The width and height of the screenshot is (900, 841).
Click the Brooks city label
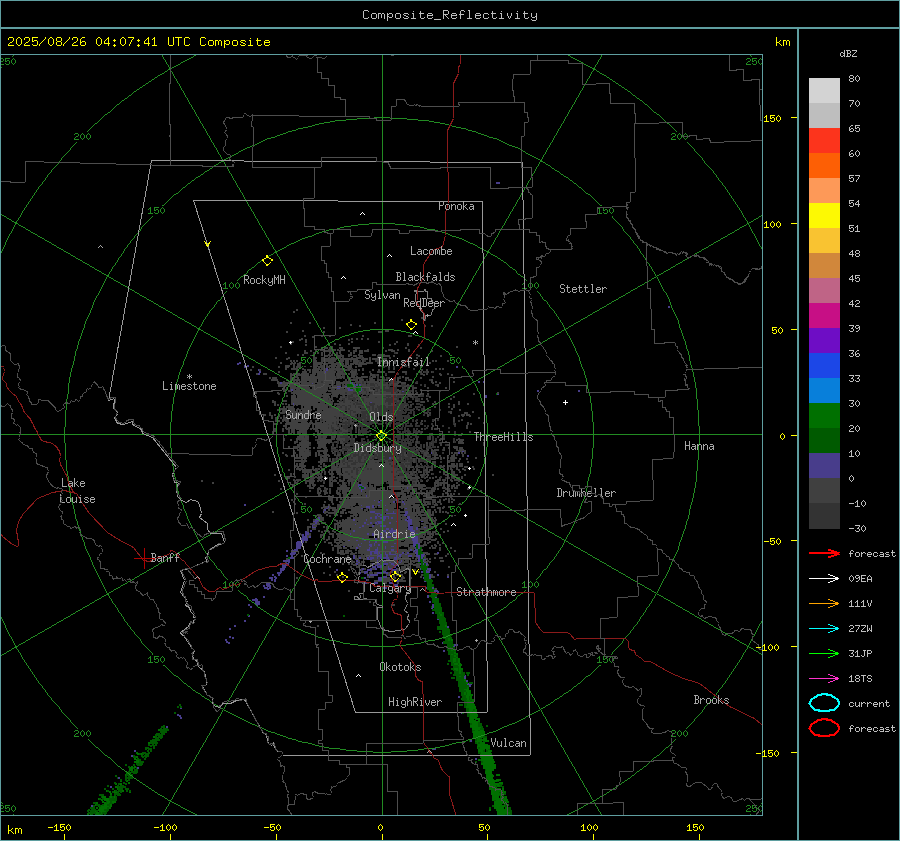tap(711, 700)
